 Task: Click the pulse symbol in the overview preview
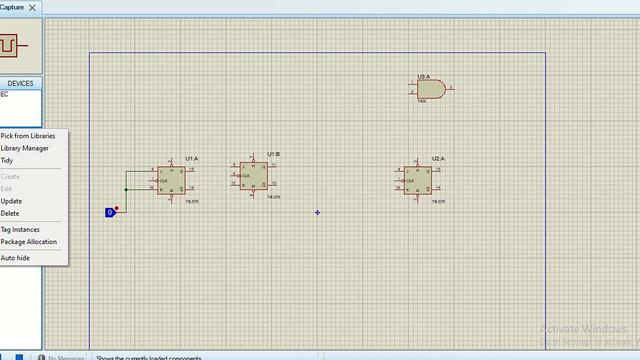pos(9,45)
